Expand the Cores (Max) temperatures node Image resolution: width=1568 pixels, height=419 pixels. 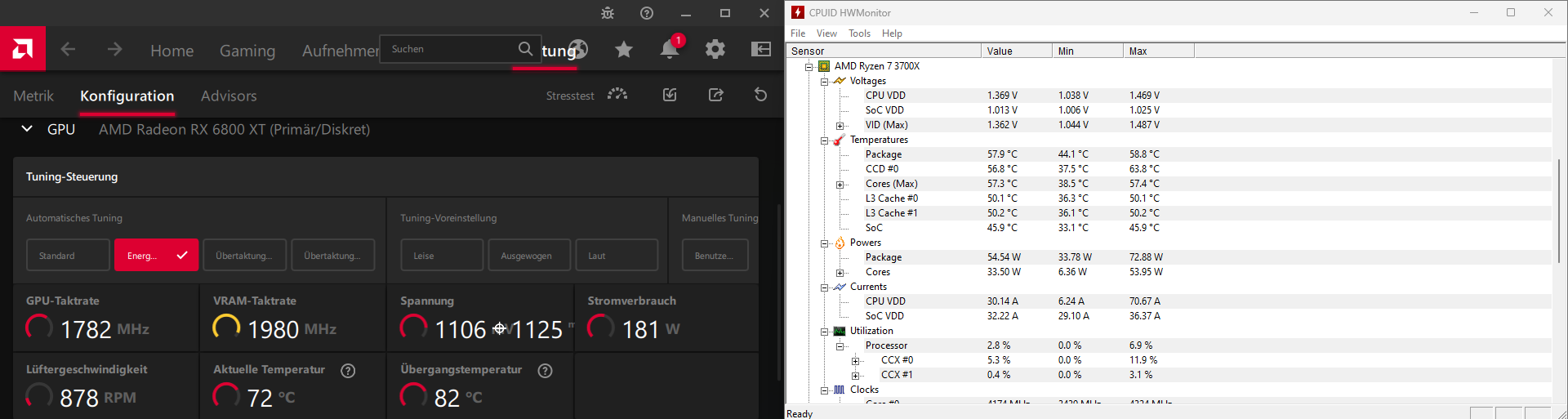(x=840, y=185)
